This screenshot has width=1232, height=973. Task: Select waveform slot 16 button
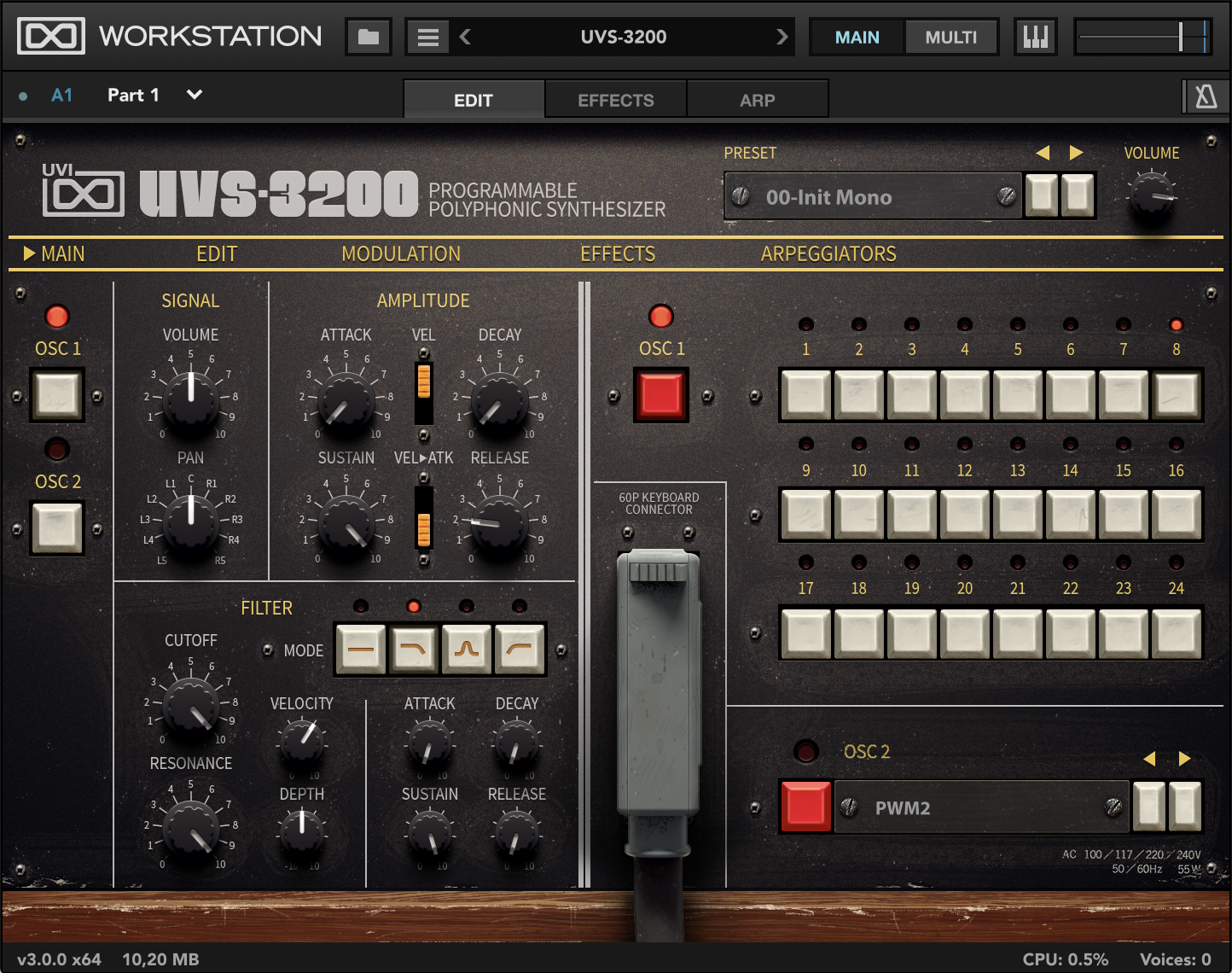pos(1177,515)
